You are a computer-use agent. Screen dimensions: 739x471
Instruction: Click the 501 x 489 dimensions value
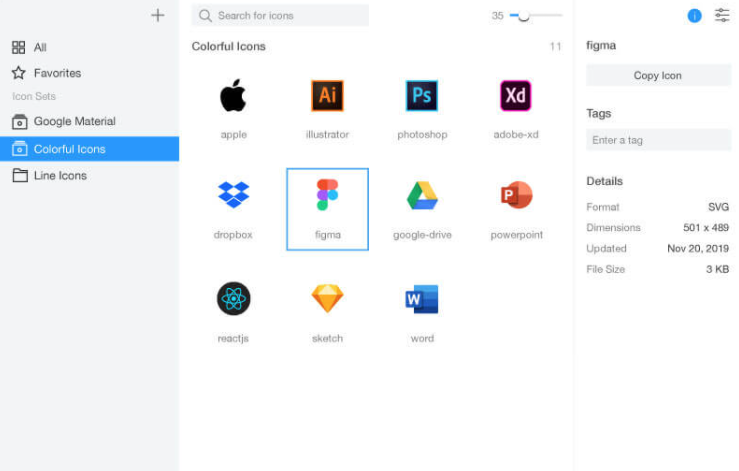click(706, 228)
